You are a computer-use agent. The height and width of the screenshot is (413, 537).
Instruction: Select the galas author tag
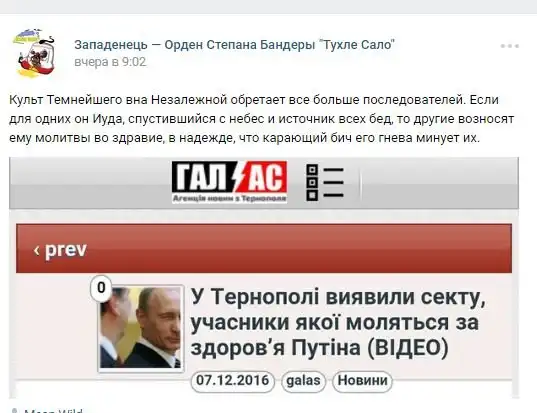point(303,381)
